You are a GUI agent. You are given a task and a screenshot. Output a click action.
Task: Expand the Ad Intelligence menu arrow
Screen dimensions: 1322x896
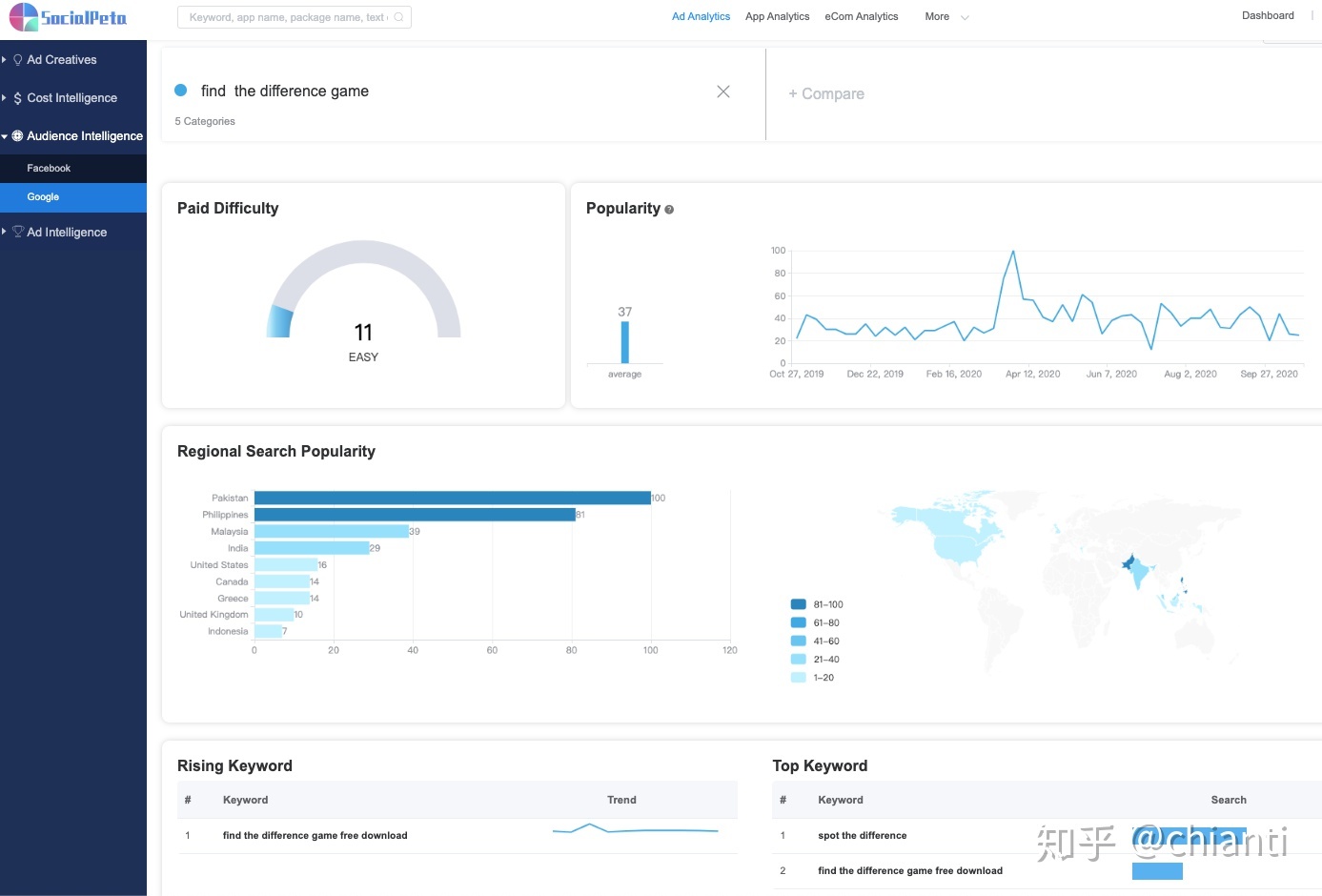coord(5,232)
